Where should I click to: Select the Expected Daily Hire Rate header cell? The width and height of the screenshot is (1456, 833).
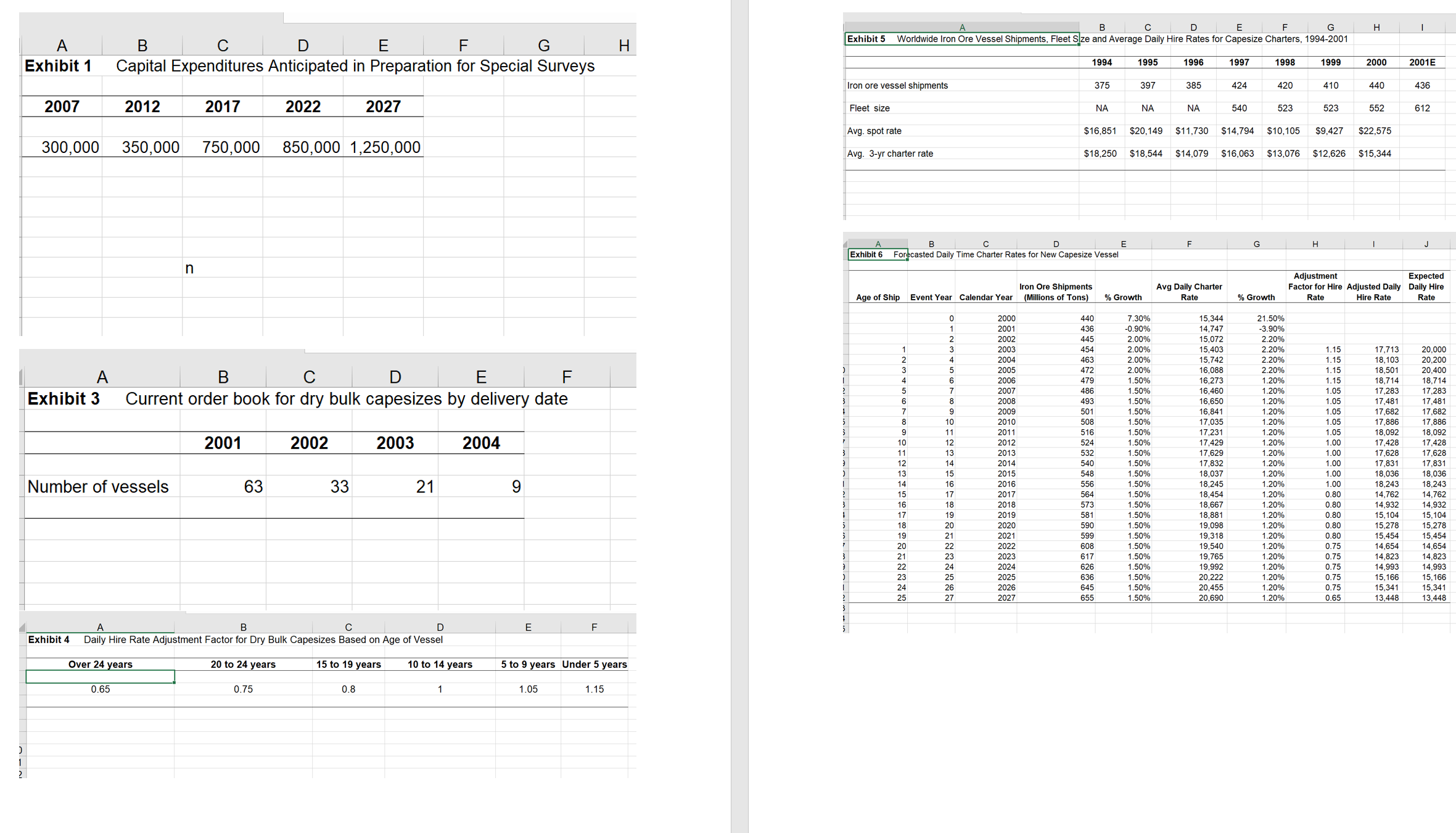(1426, 286)
